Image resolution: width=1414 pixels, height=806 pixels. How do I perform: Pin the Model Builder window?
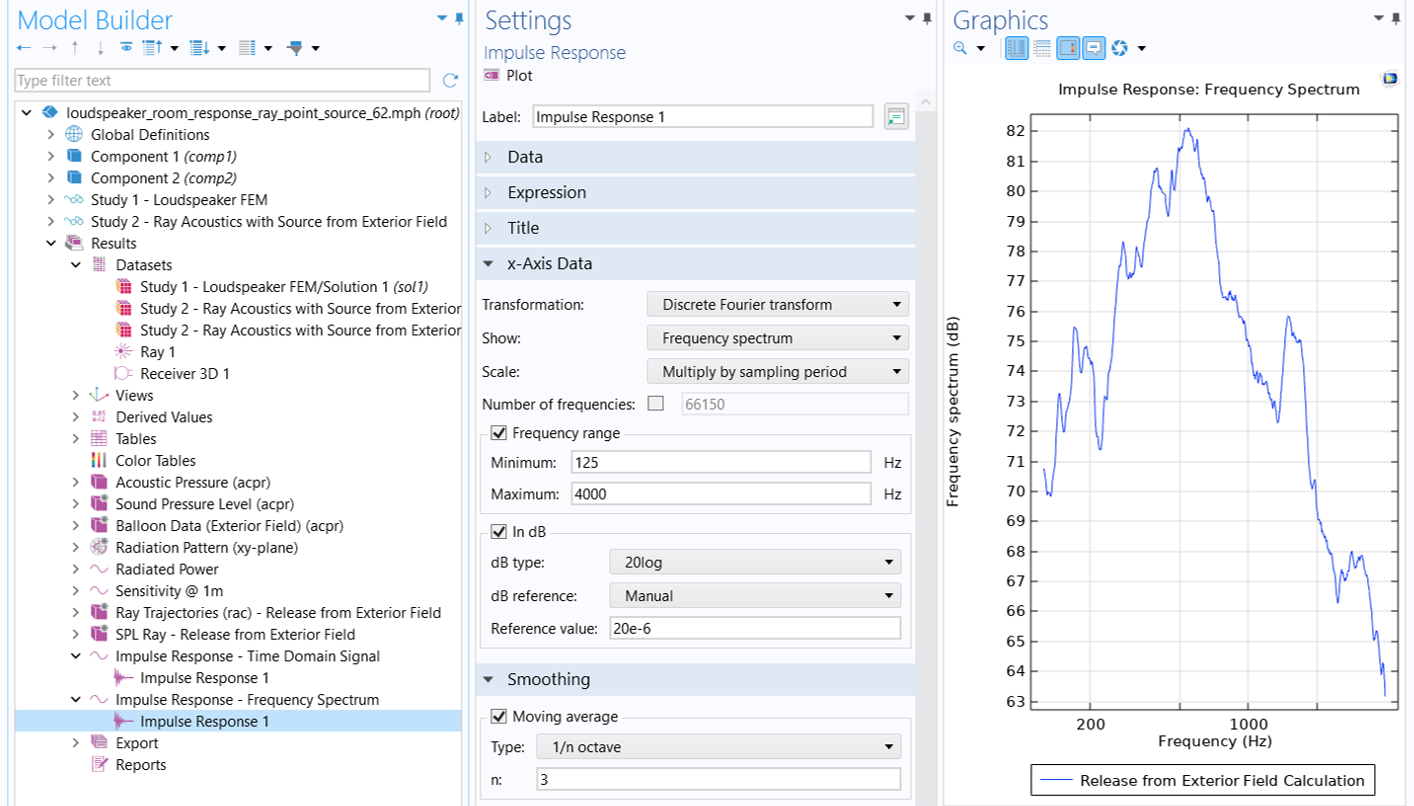click(x=459, y=18)
